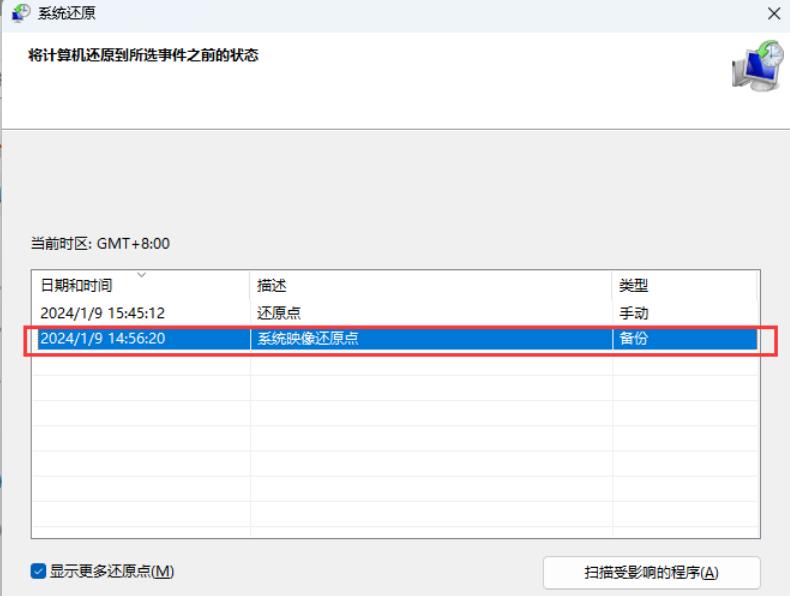Click the computer restore clock graphic

click(x=758, y=66)
